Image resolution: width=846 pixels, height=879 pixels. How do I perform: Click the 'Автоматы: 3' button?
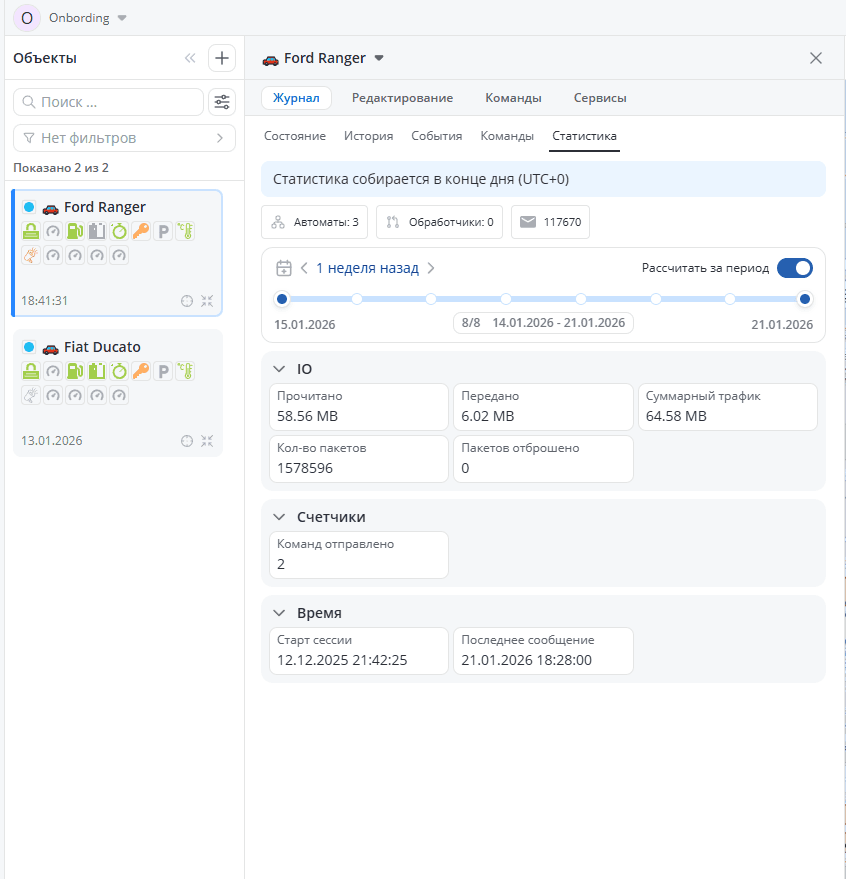[x=315, y=222]
